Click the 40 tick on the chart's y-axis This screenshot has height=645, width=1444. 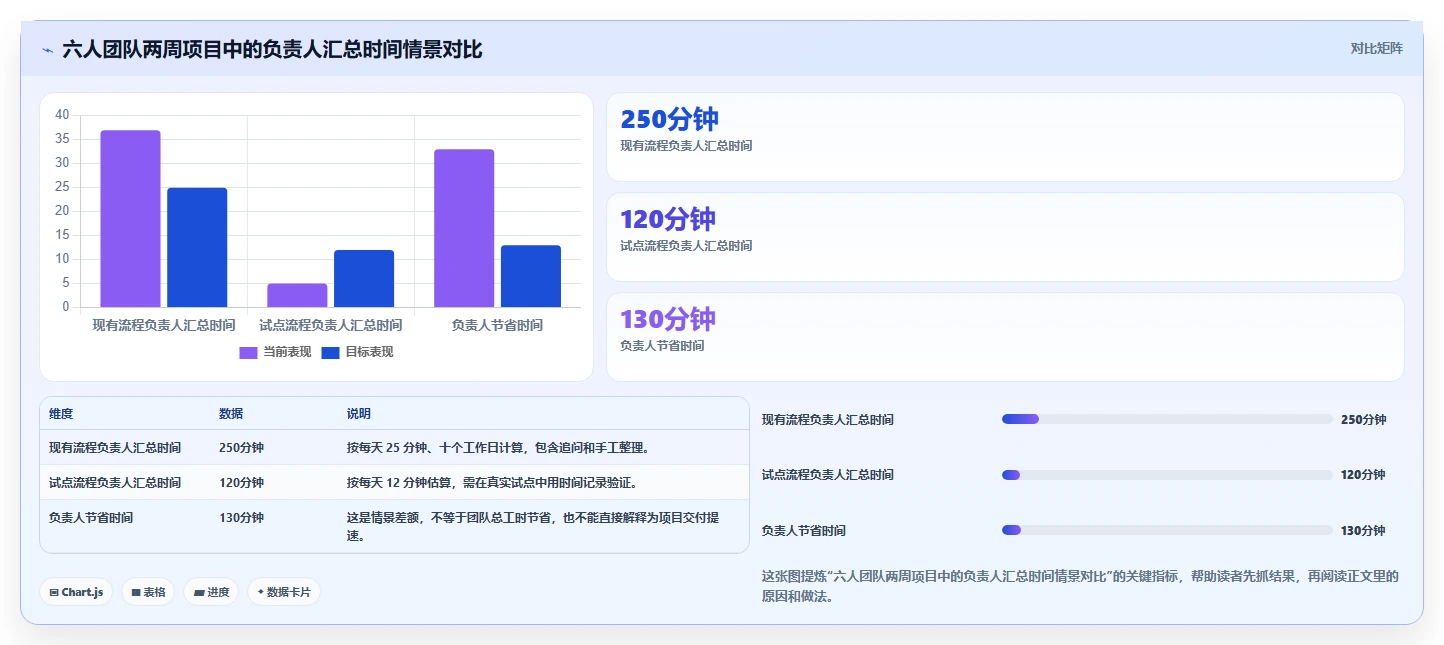coord(62,115)
